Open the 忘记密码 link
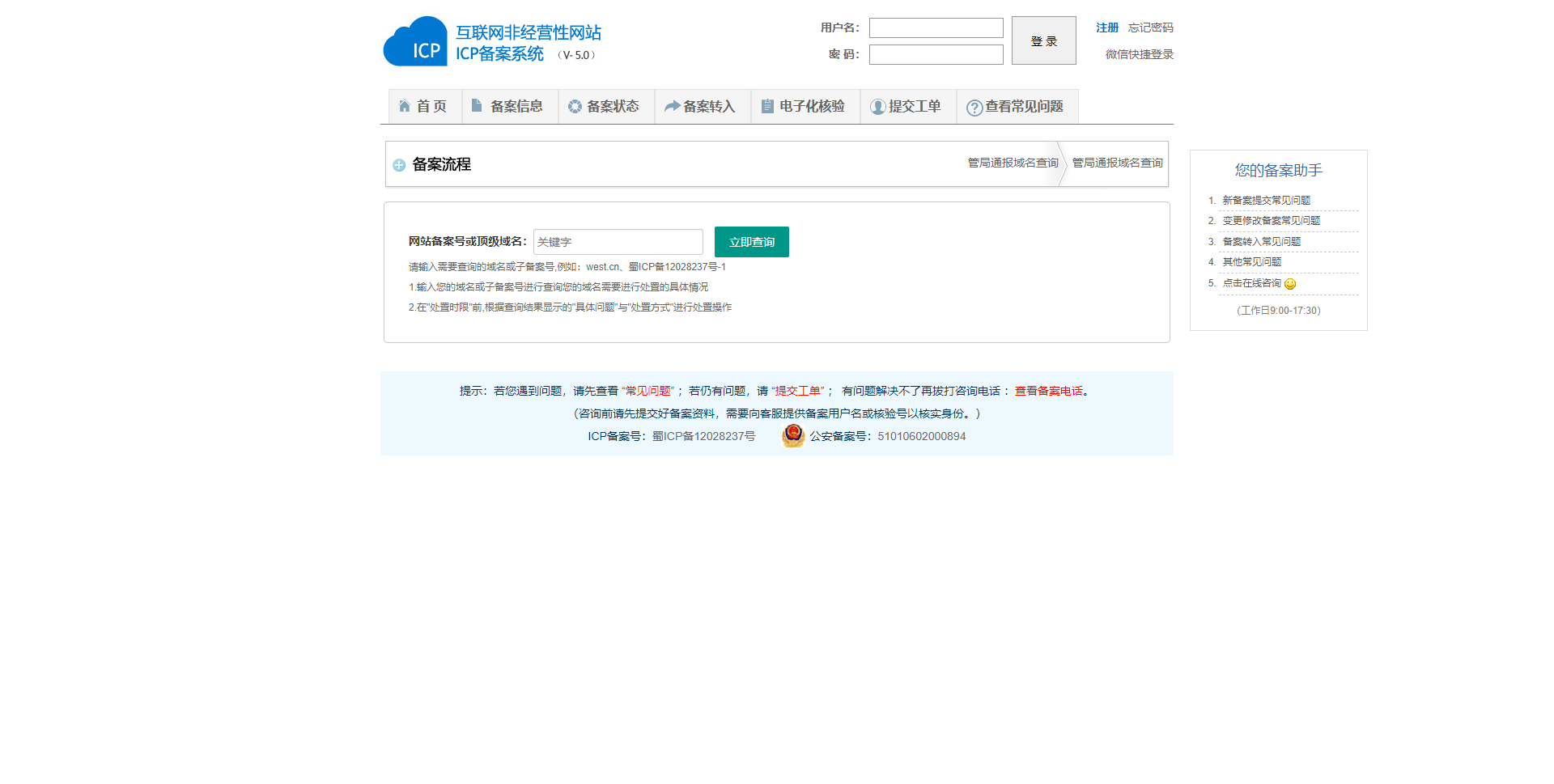The image size is (1554, 784). (x=1150, y=28)
